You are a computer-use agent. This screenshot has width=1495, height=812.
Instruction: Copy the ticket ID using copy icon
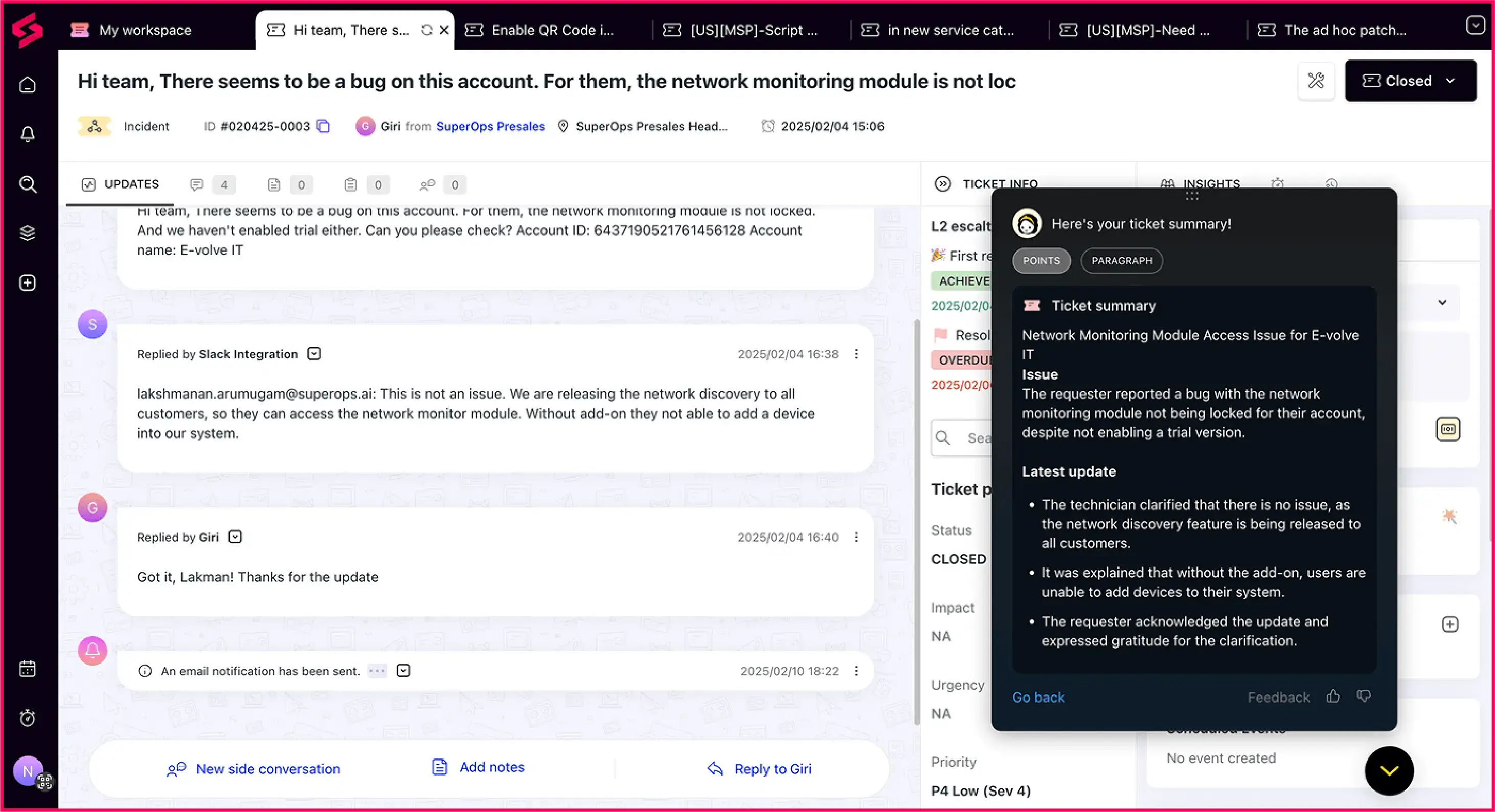pyautogui.click(x=323, y=126)
